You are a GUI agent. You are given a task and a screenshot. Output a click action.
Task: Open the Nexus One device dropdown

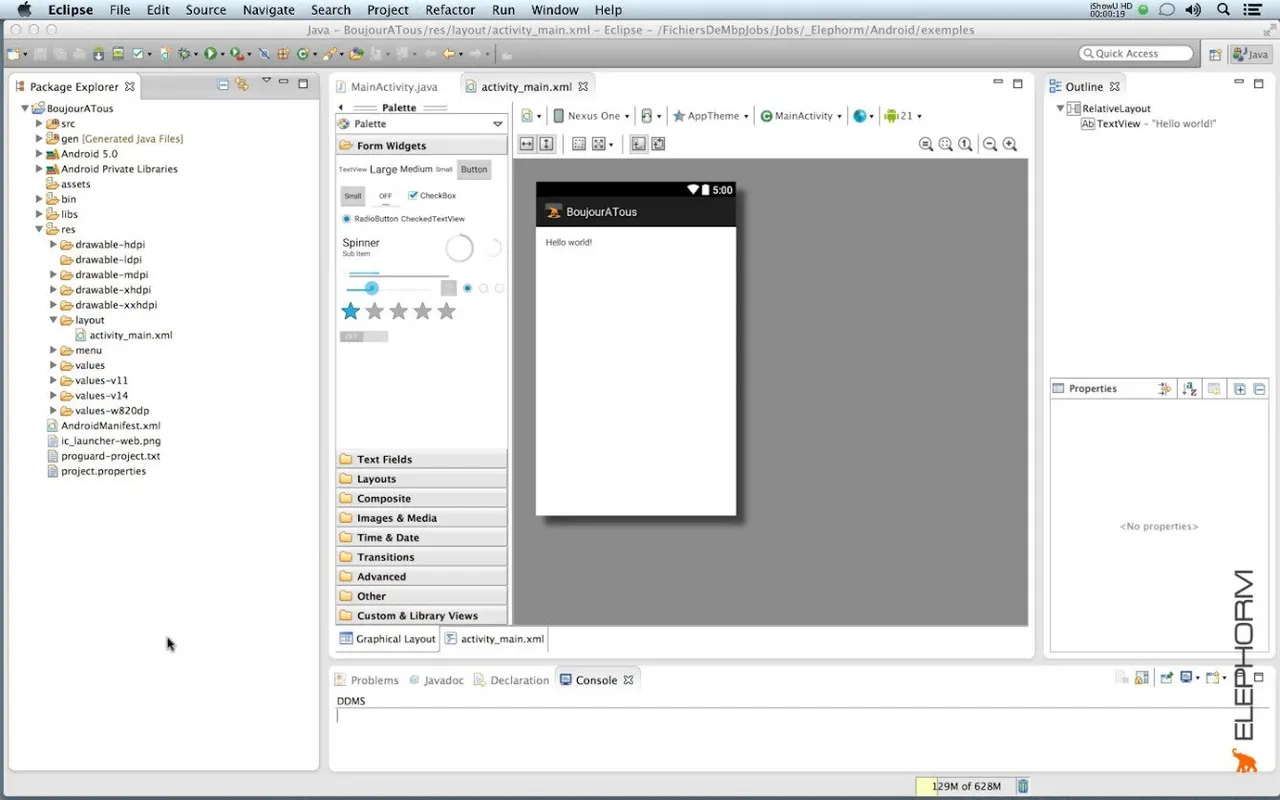pos(591,116)
